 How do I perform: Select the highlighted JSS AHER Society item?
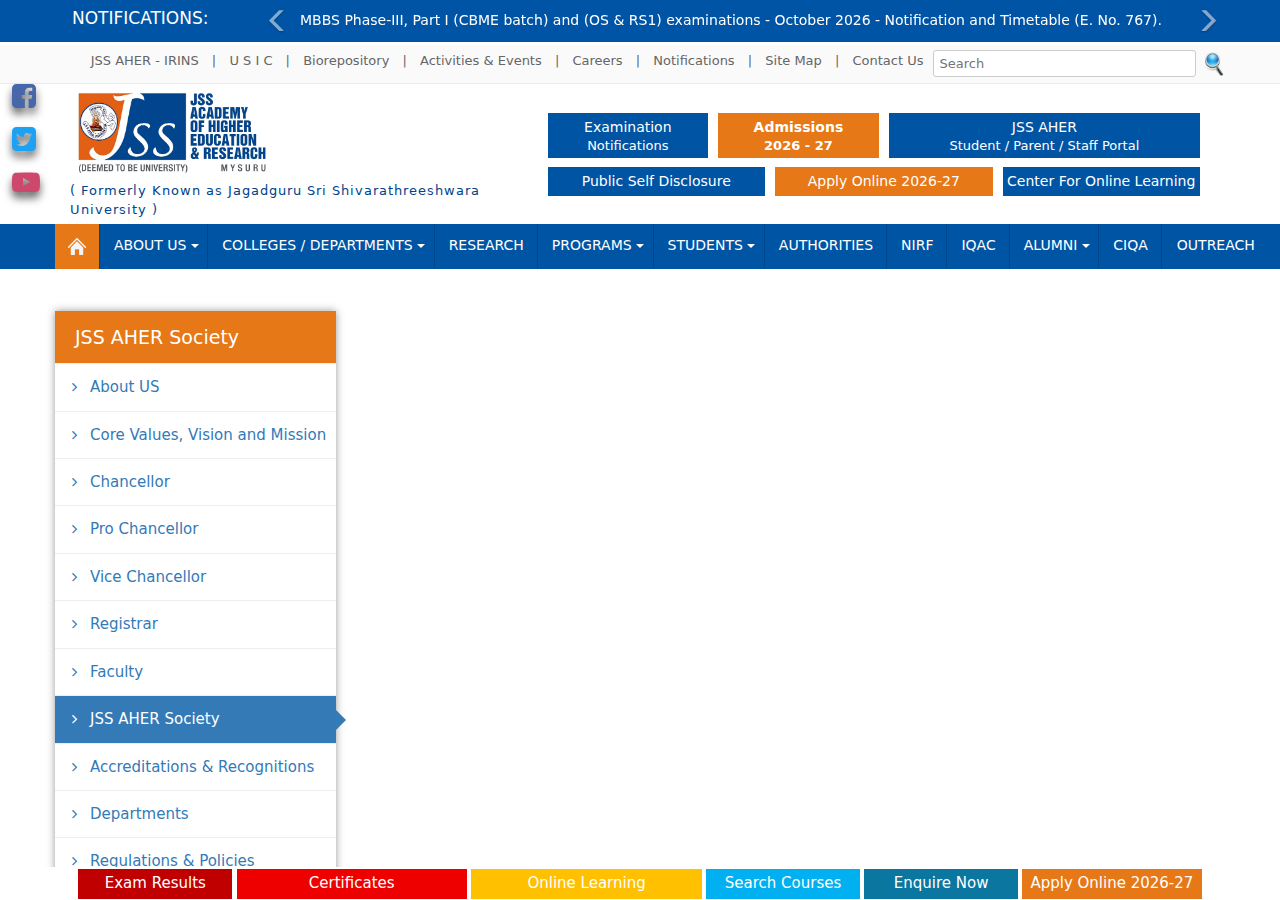click(196, 719)
